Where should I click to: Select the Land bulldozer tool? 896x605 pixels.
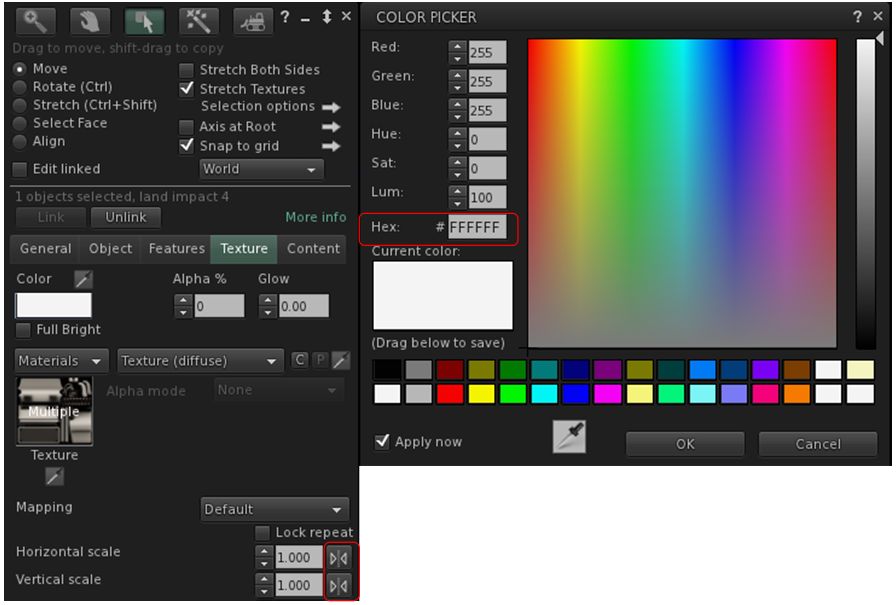[253, 20]
